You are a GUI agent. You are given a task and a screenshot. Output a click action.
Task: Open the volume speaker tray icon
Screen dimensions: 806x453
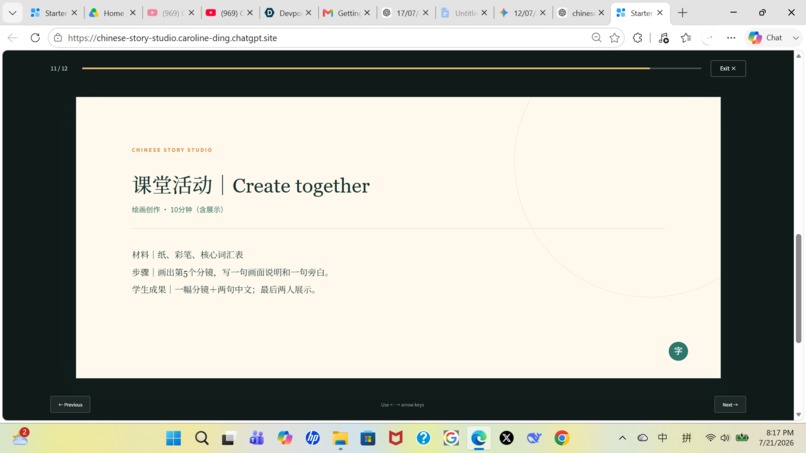tap(725, 438)
